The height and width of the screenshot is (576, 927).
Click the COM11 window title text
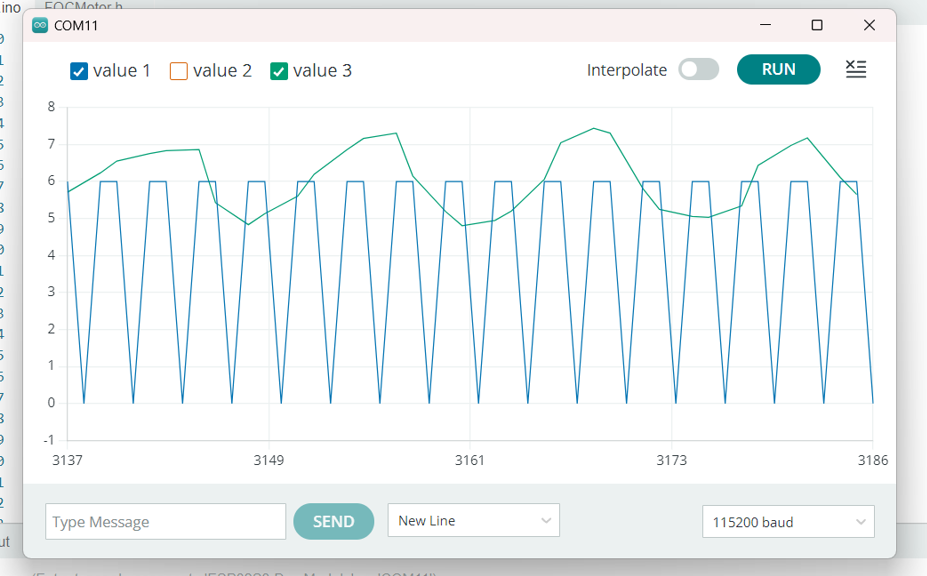coord(76,25)
